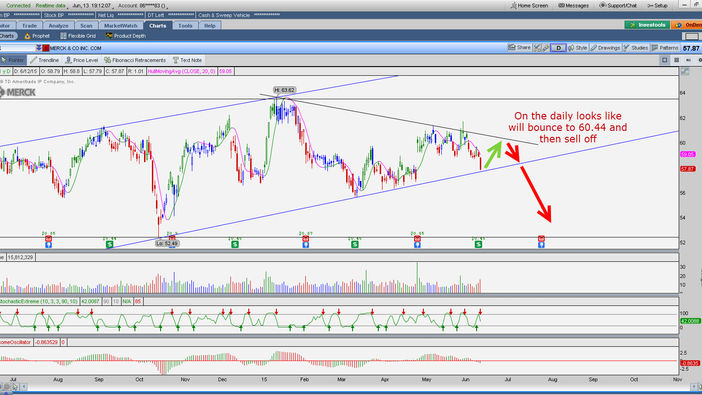The height and width of the screenshot is (395, 702).
Task: Click the red S icon beside Merck
Action: 46,48
